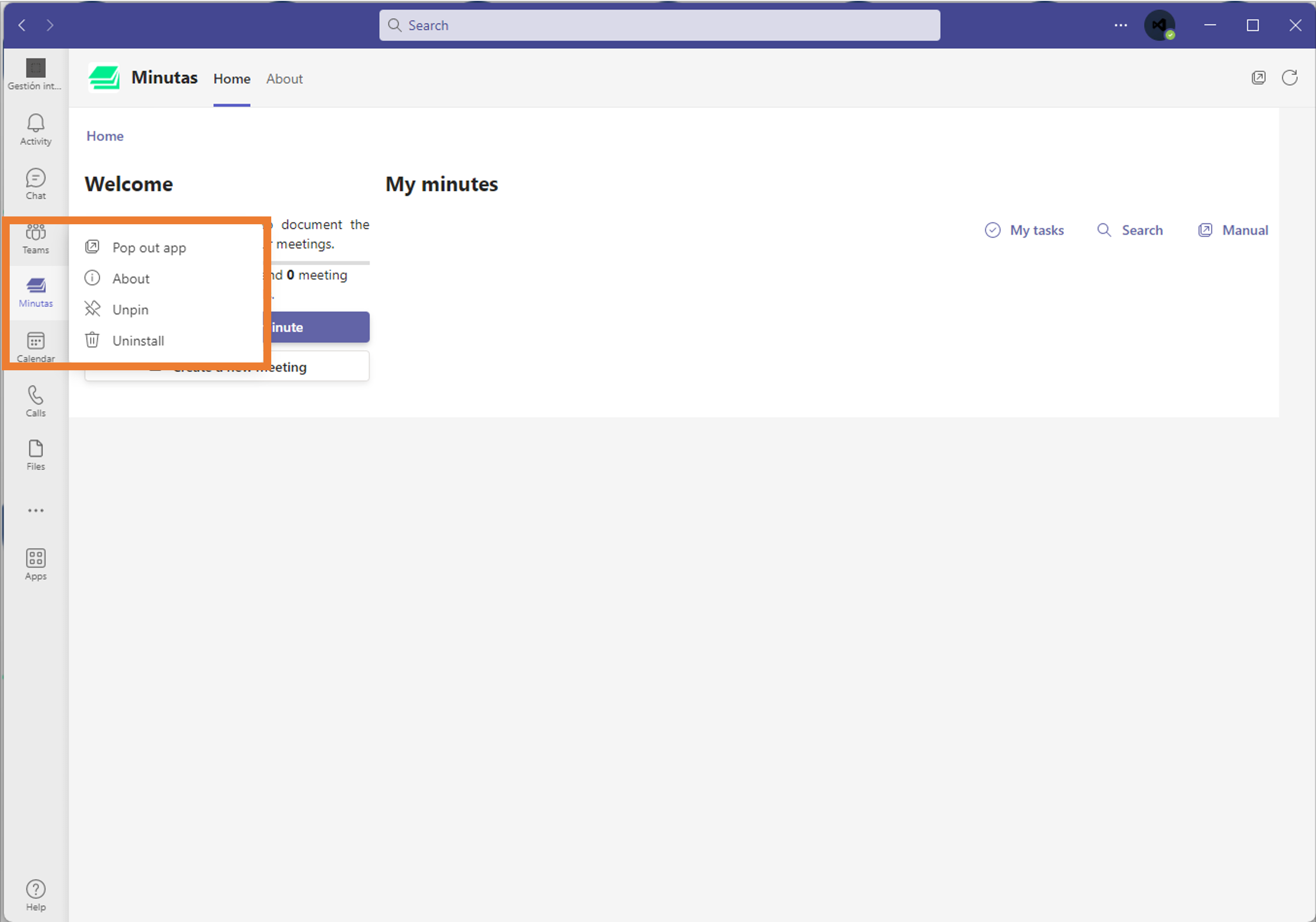Show more apps via sidebar ellipsis

click(x=35, y=510)
